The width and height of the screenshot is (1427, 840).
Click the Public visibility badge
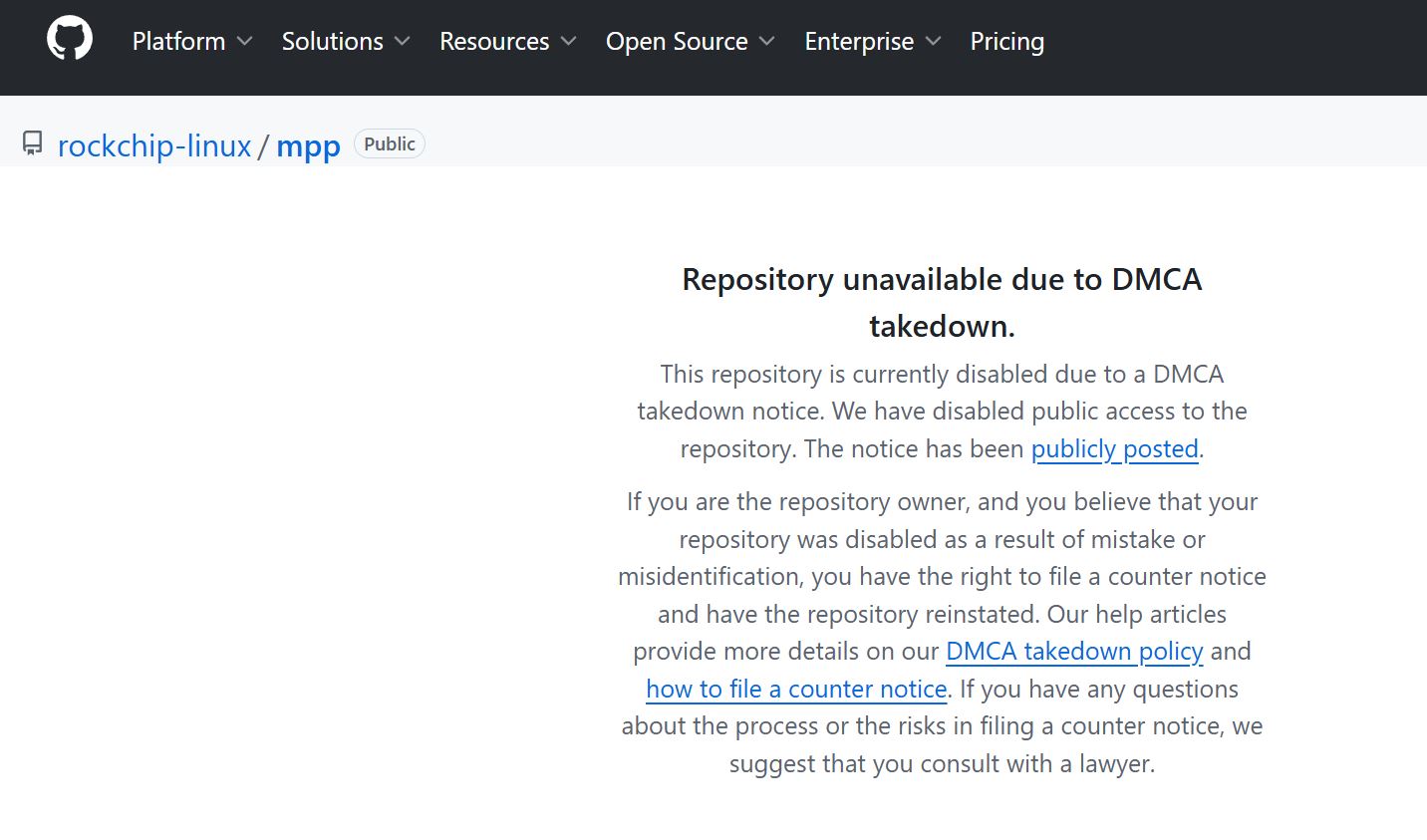pyautogui.click(x=389, y=142)
